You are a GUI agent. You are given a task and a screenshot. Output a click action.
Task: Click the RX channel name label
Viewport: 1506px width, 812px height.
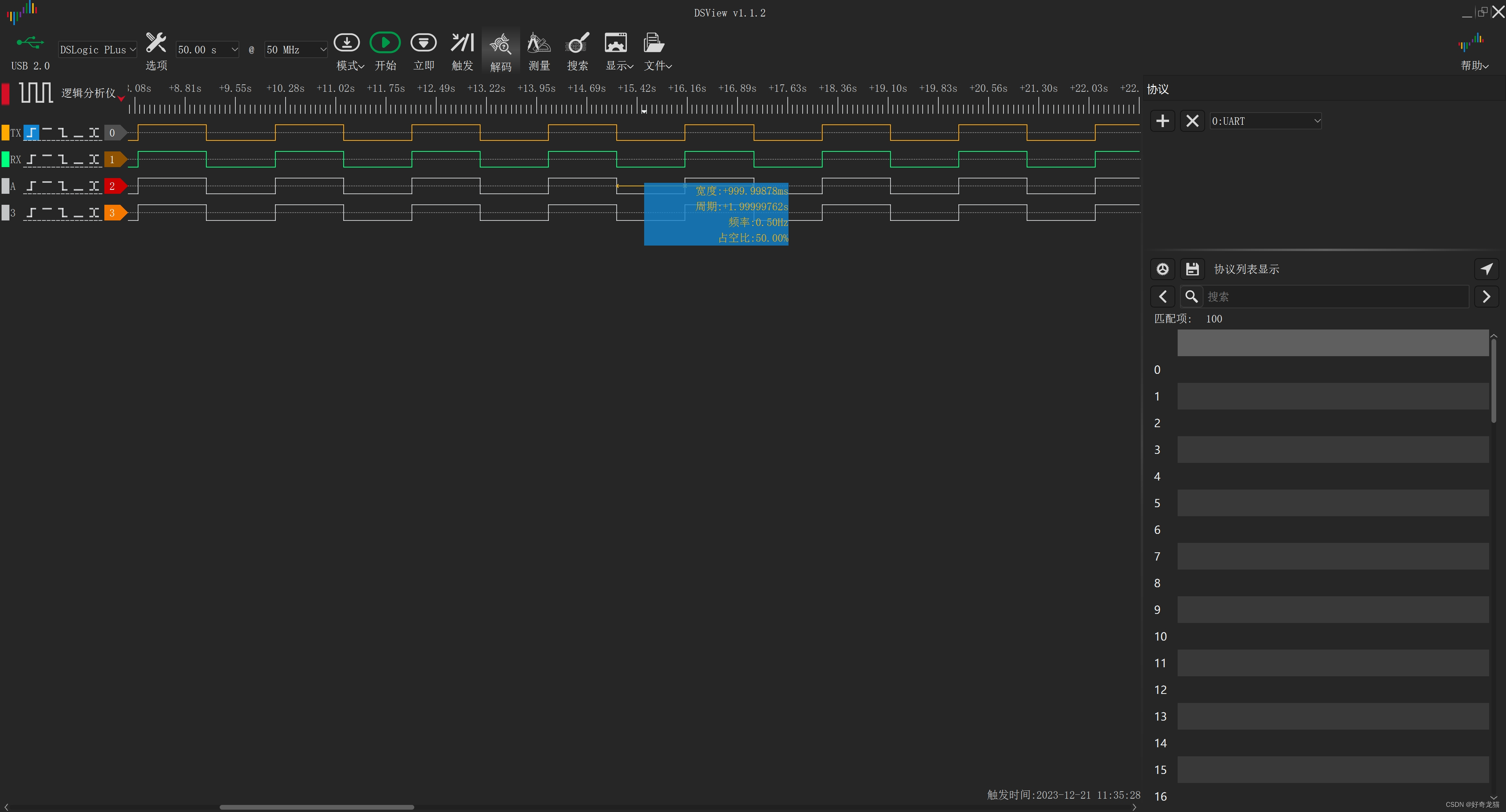click(x=16, y=160)
